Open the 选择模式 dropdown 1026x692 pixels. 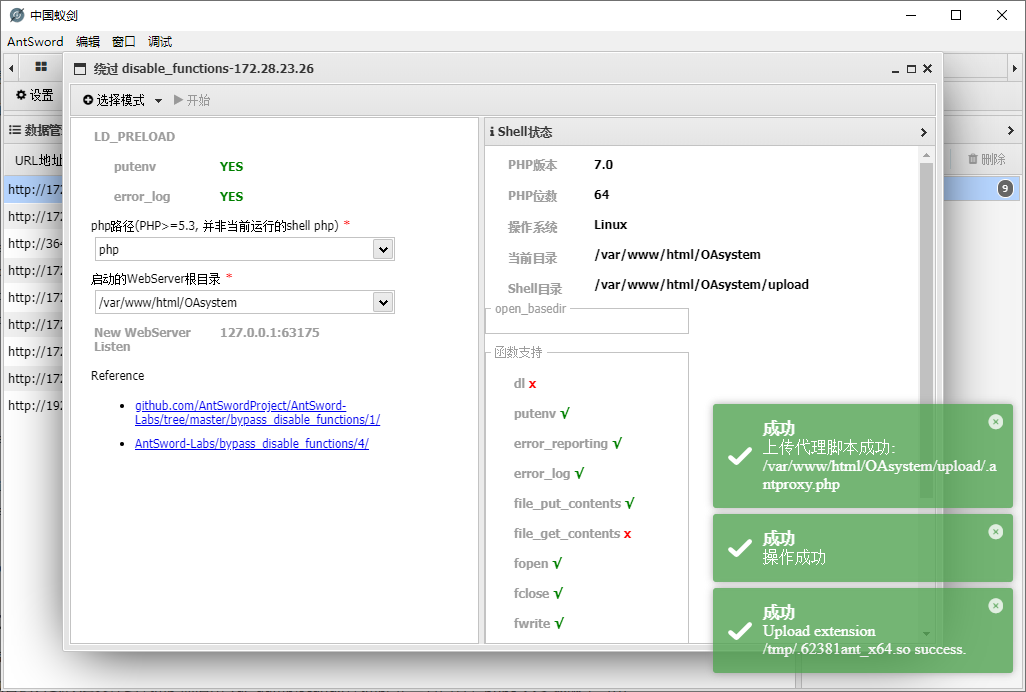coord(122,101)
